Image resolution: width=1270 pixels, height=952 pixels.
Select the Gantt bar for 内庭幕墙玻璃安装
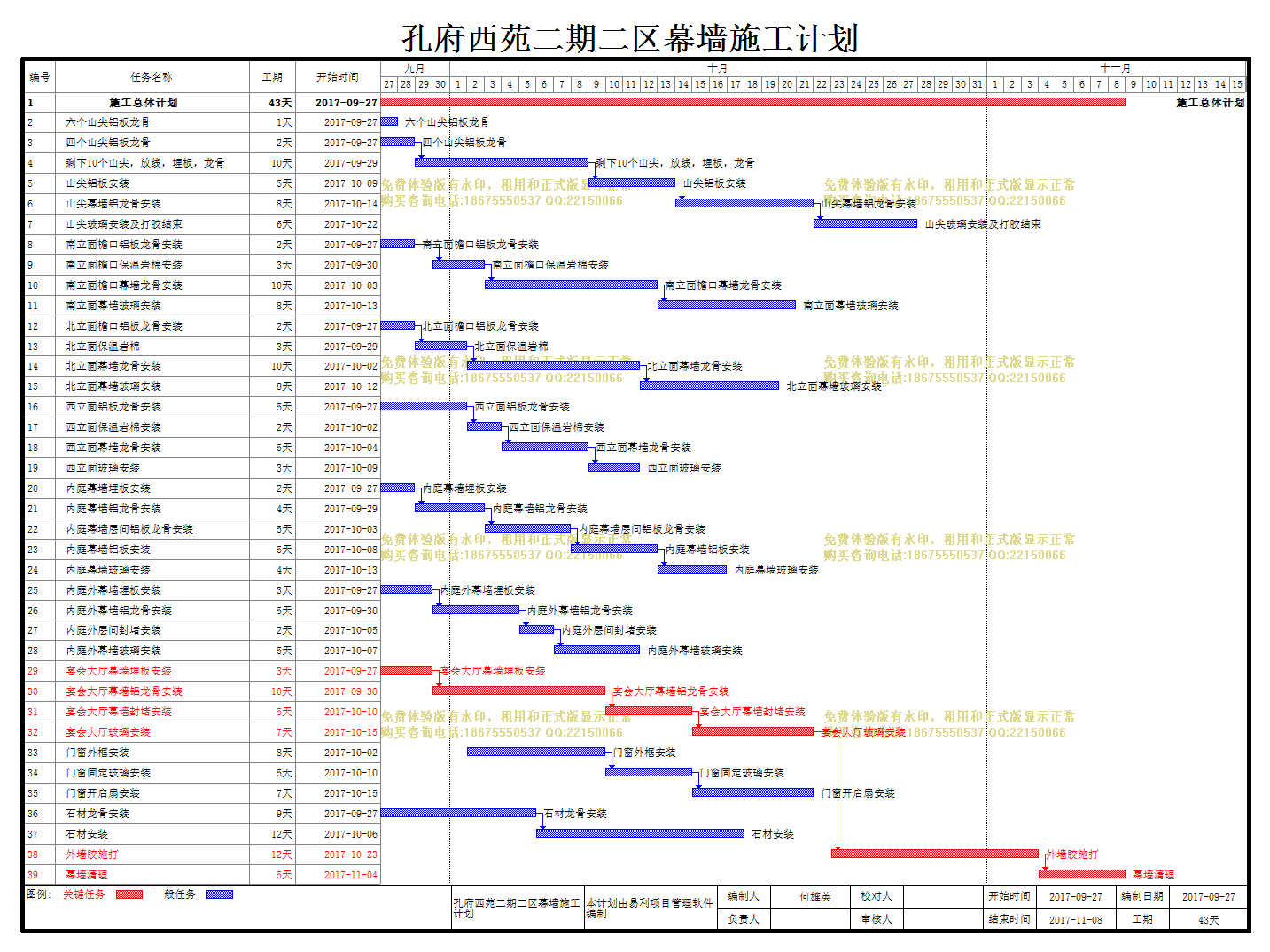coord(692,569)
